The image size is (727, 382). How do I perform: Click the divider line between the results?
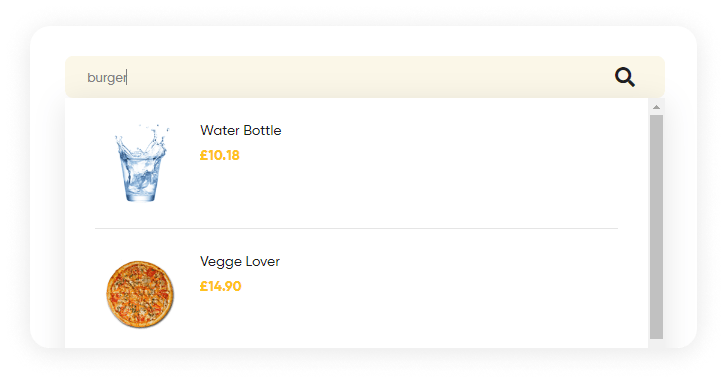[357, 229]
